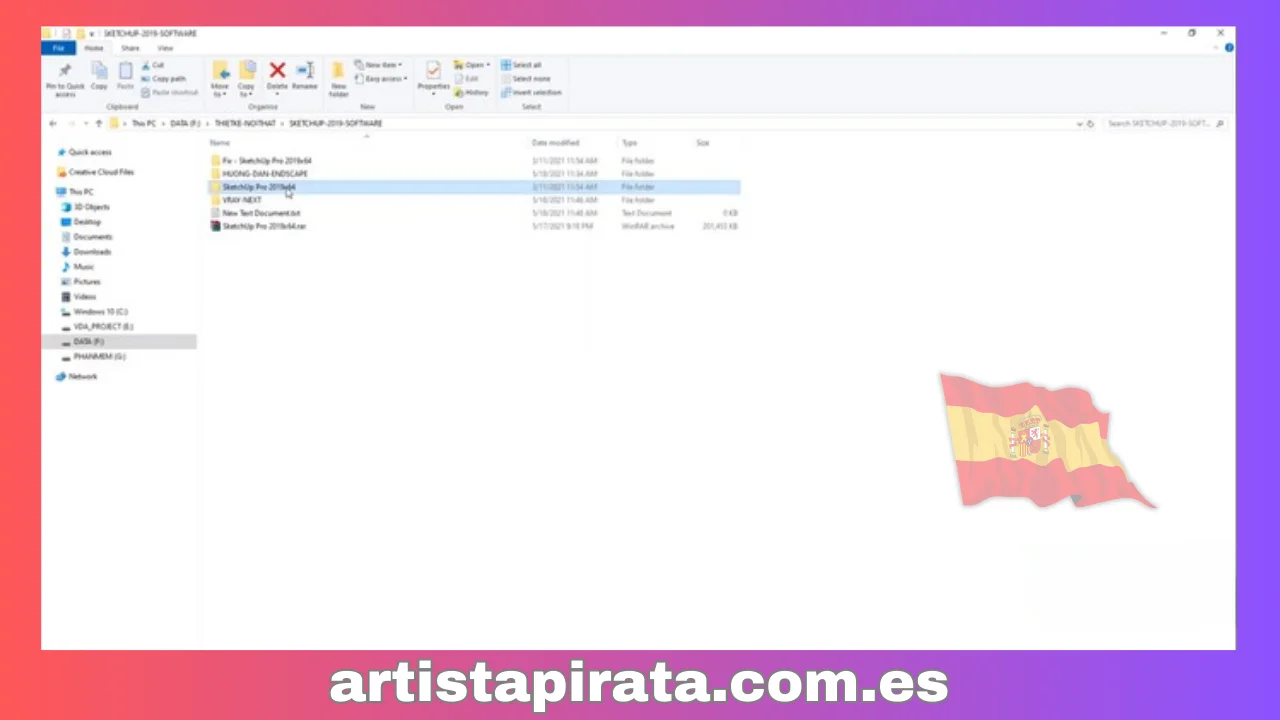The width and height of the screenshot is (1280, 720).
Task: Switch to the View ribbon tab
Action: (x=165, y=48)
